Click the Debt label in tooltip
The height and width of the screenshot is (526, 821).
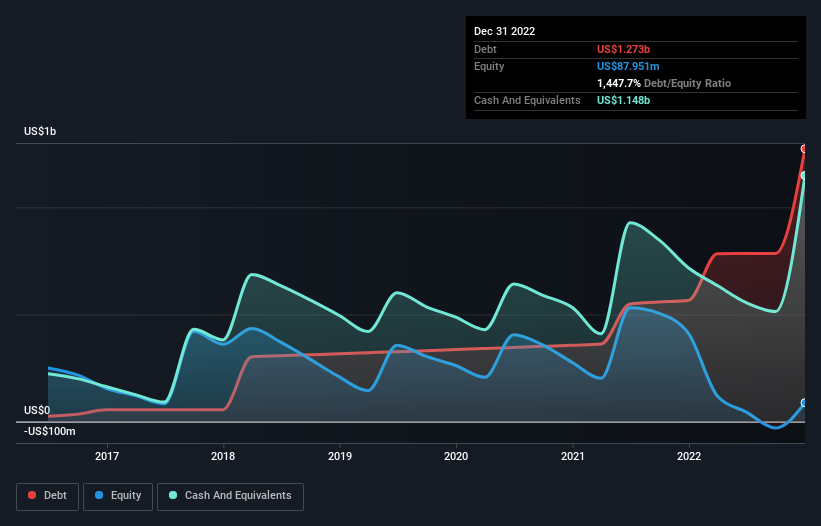point(485,49)
